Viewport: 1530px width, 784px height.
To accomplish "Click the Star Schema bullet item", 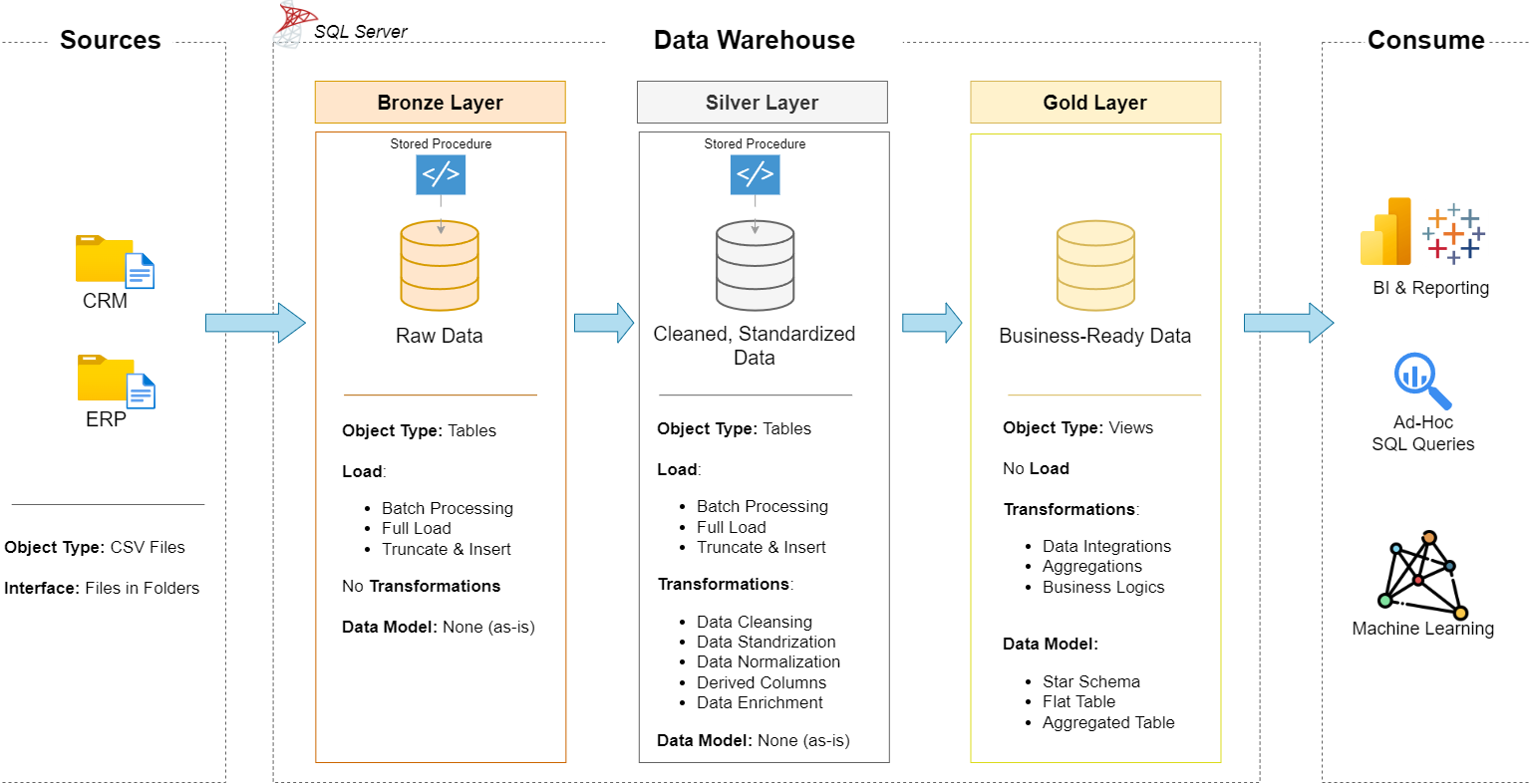I will click(1091, 680).
